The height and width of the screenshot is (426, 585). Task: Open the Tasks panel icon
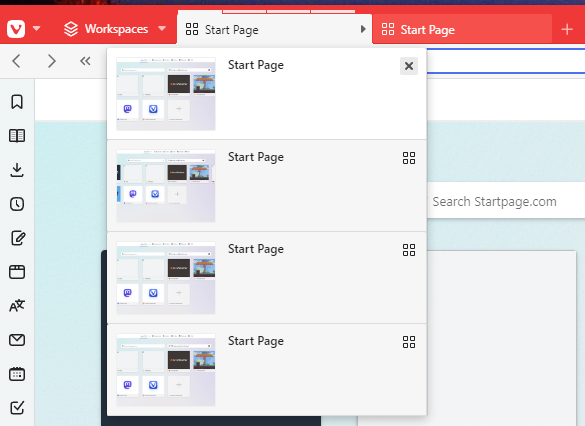(17, 408)
